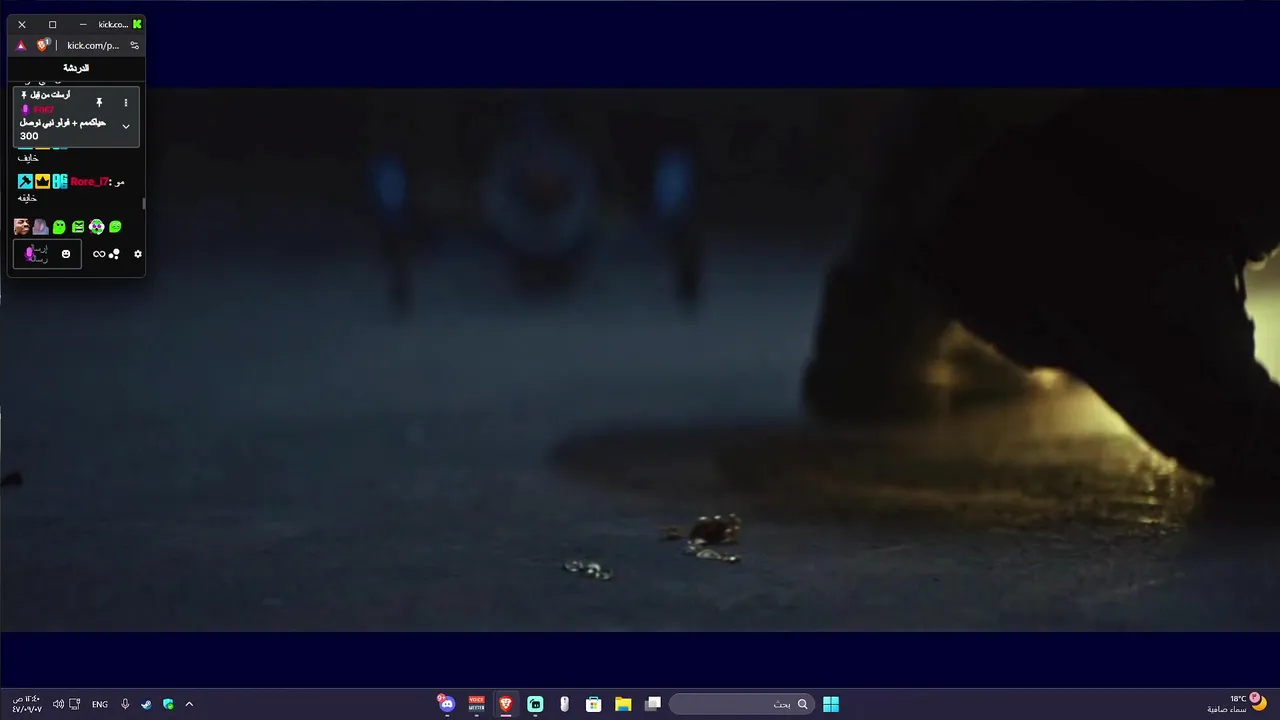The height and width of the screenshot is (720, 1280).
Task: Click the Steam tray icon
Action: (147, 704)
